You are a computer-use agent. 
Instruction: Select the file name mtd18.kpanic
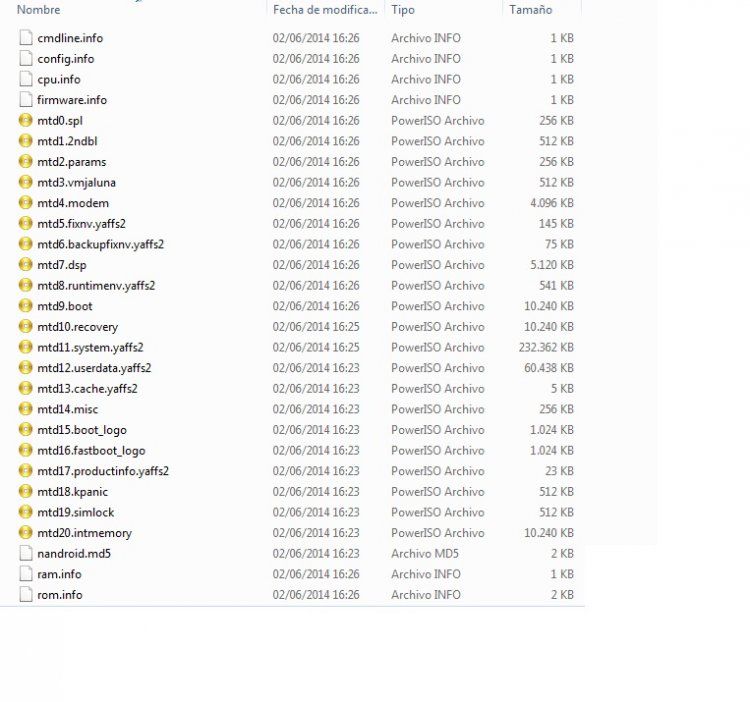(72, 492)
